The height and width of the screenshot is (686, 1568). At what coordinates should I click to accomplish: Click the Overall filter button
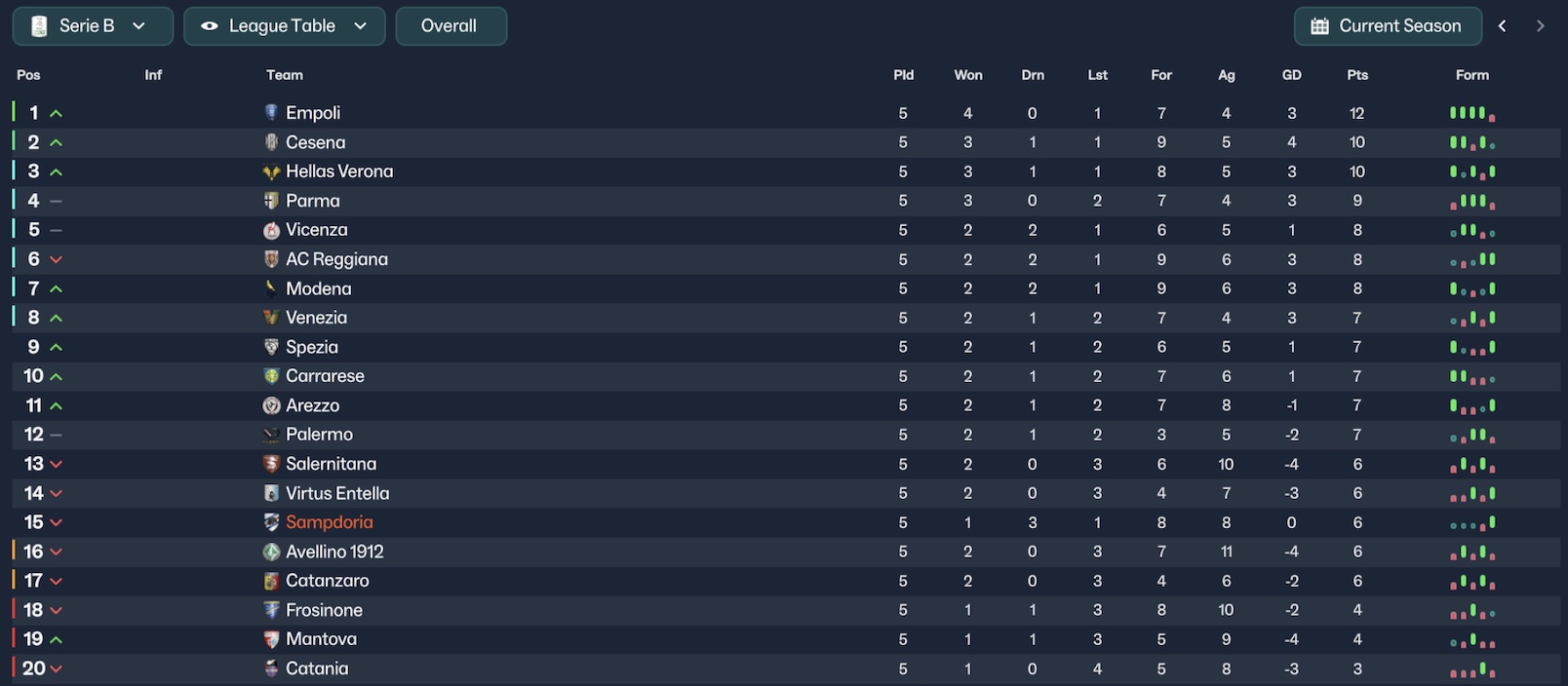tap(451, 26)
